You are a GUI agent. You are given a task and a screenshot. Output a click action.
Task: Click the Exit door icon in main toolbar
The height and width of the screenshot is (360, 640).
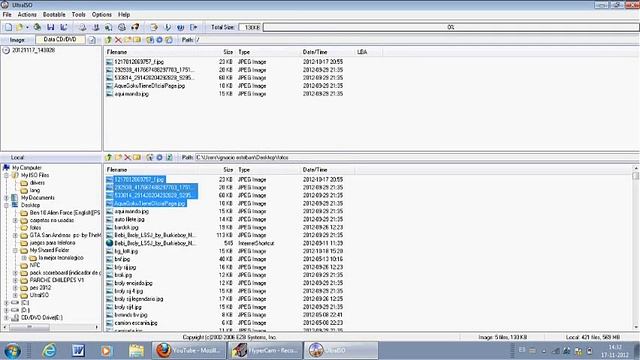tap(193, 27)
